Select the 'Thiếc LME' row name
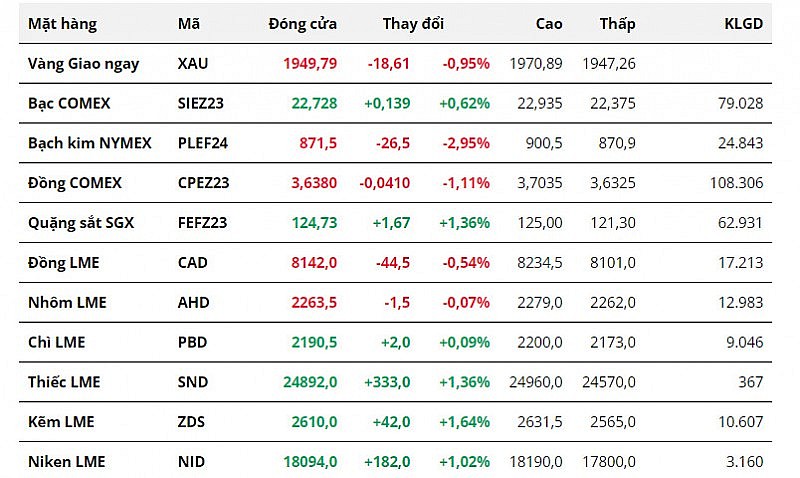This screenshot has width=800, height=478. (64, 382)
